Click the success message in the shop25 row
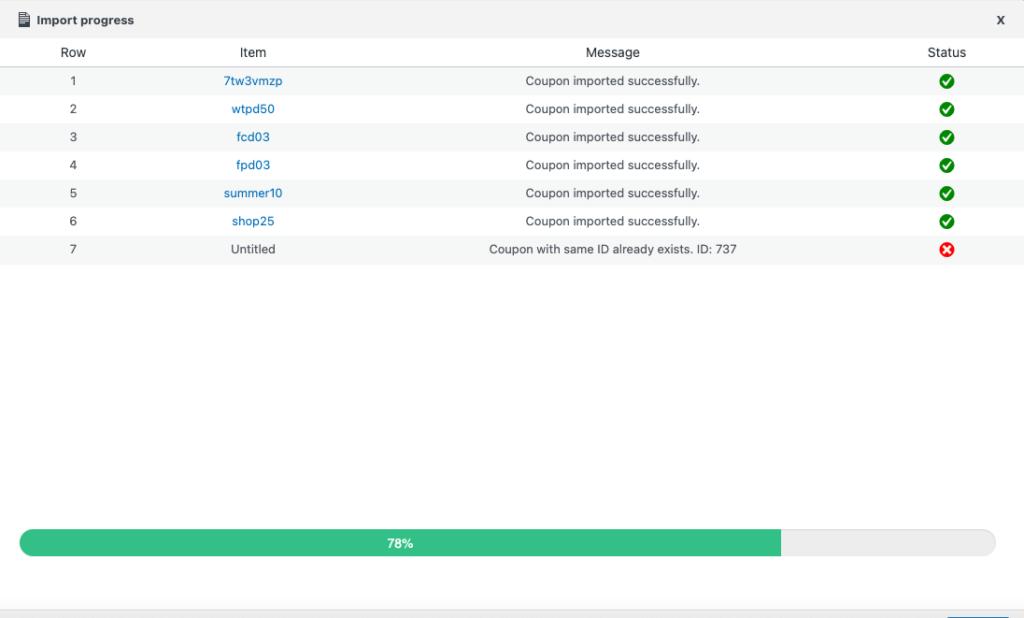Viewport: 1024px width, 618px height. [x=613, y=221]
